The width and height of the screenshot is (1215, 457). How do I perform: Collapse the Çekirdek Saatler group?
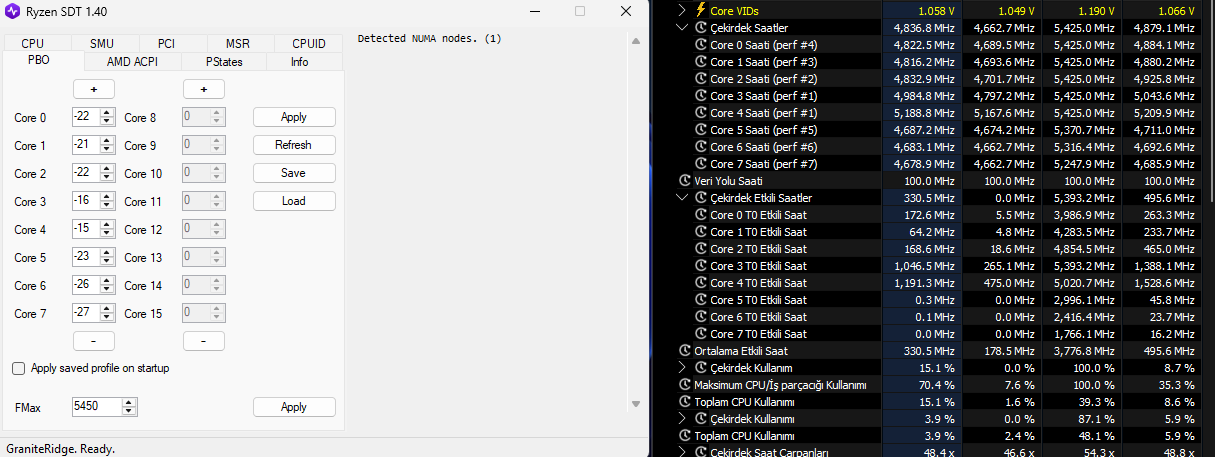682,28
